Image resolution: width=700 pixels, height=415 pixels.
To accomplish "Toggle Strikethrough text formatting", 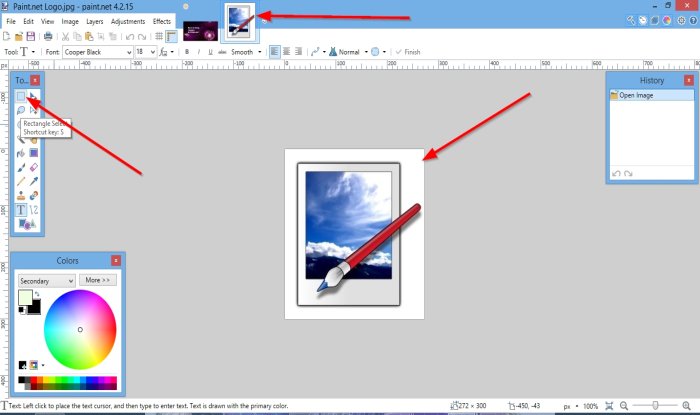I will pyautogui.click(x=222, y=52).
